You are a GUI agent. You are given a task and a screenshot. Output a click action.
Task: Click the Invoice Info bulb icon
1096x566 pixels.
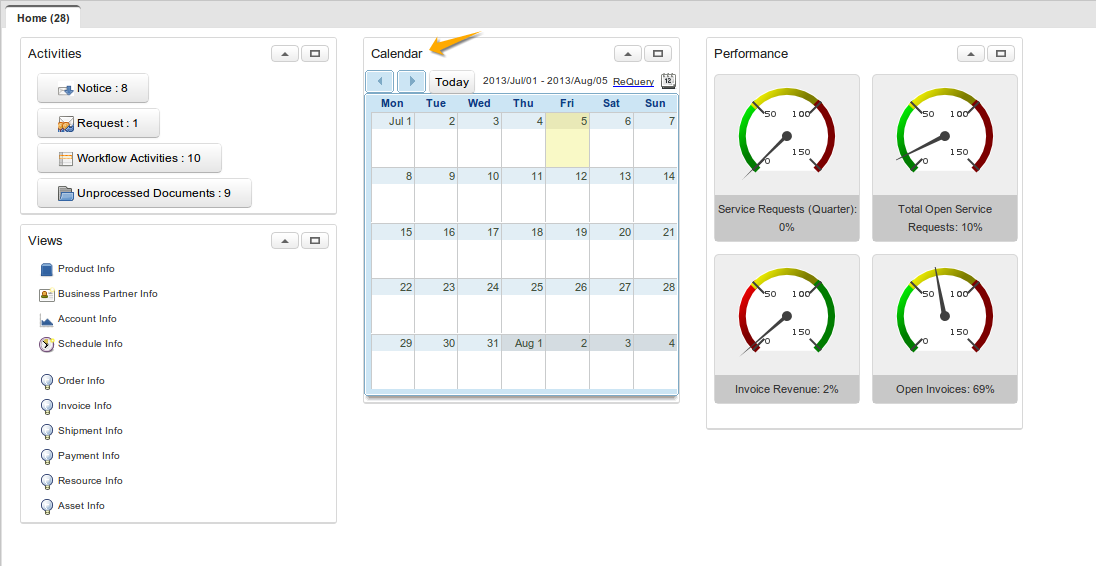click(47, 407)
